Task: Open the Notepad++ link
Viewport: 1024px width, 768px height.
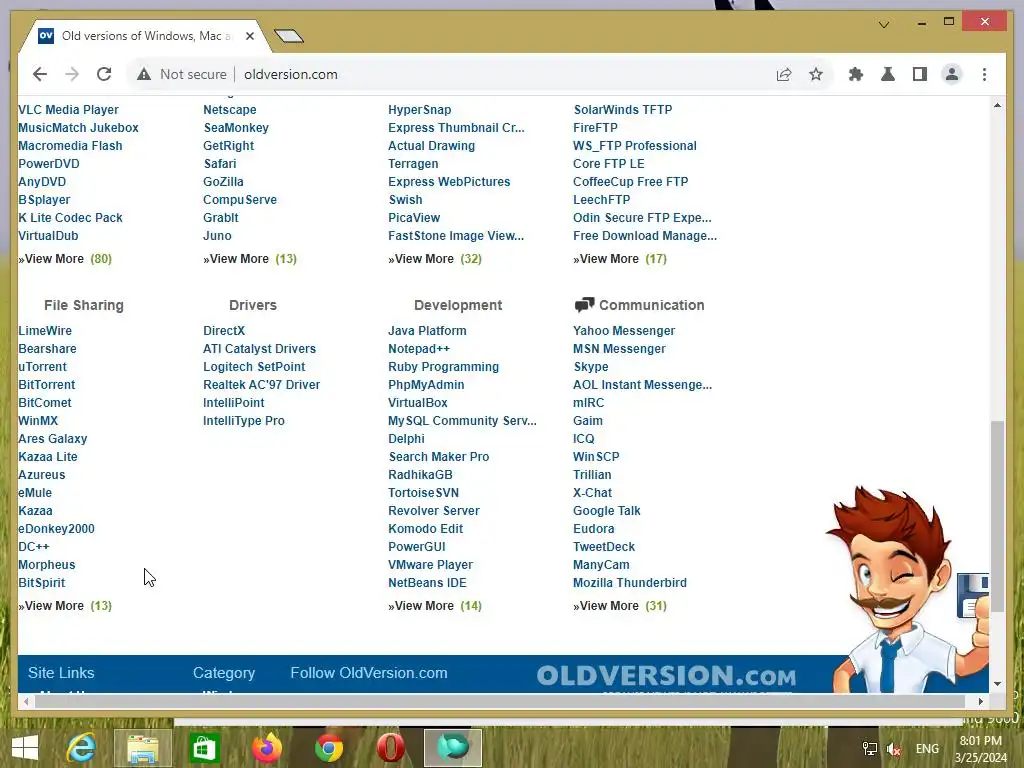Action: (x=419, y=349)
